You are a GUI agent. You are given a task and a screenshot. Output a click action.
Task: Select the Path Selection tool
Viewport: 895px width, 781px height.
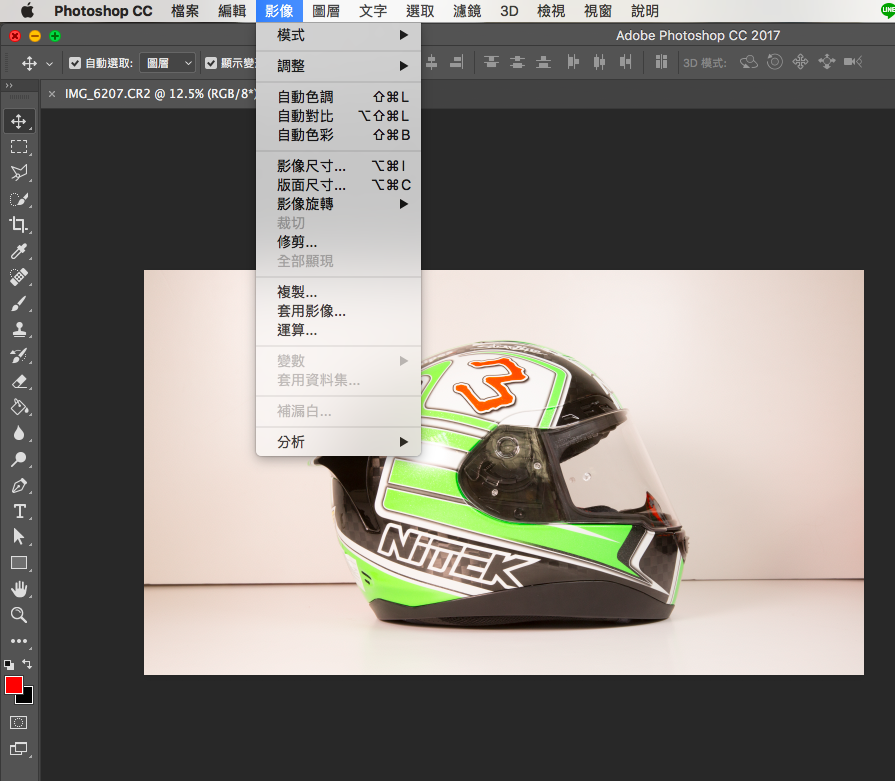coord(19,537)
